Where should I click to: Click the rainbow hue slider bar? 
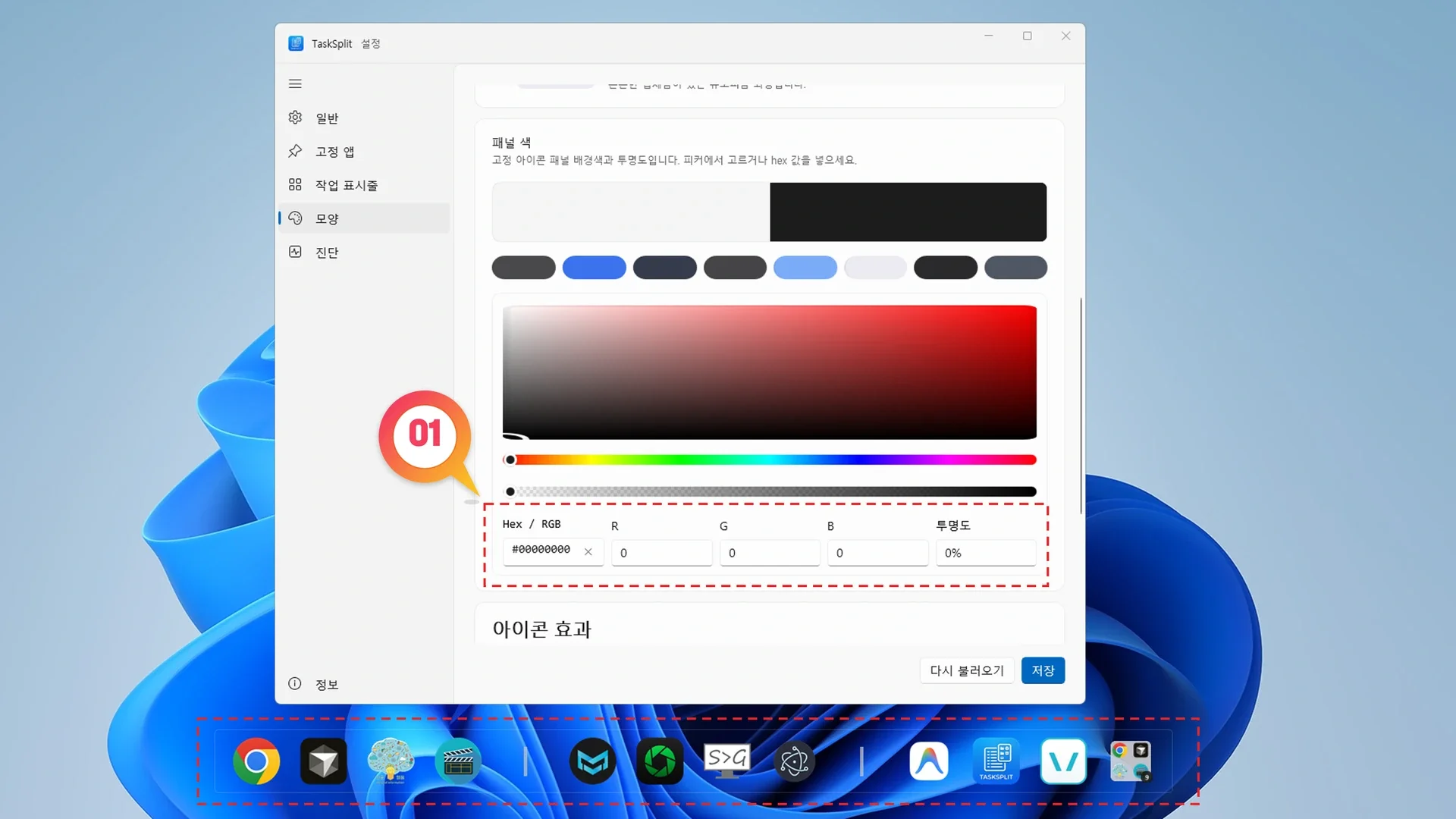[769, 460]
